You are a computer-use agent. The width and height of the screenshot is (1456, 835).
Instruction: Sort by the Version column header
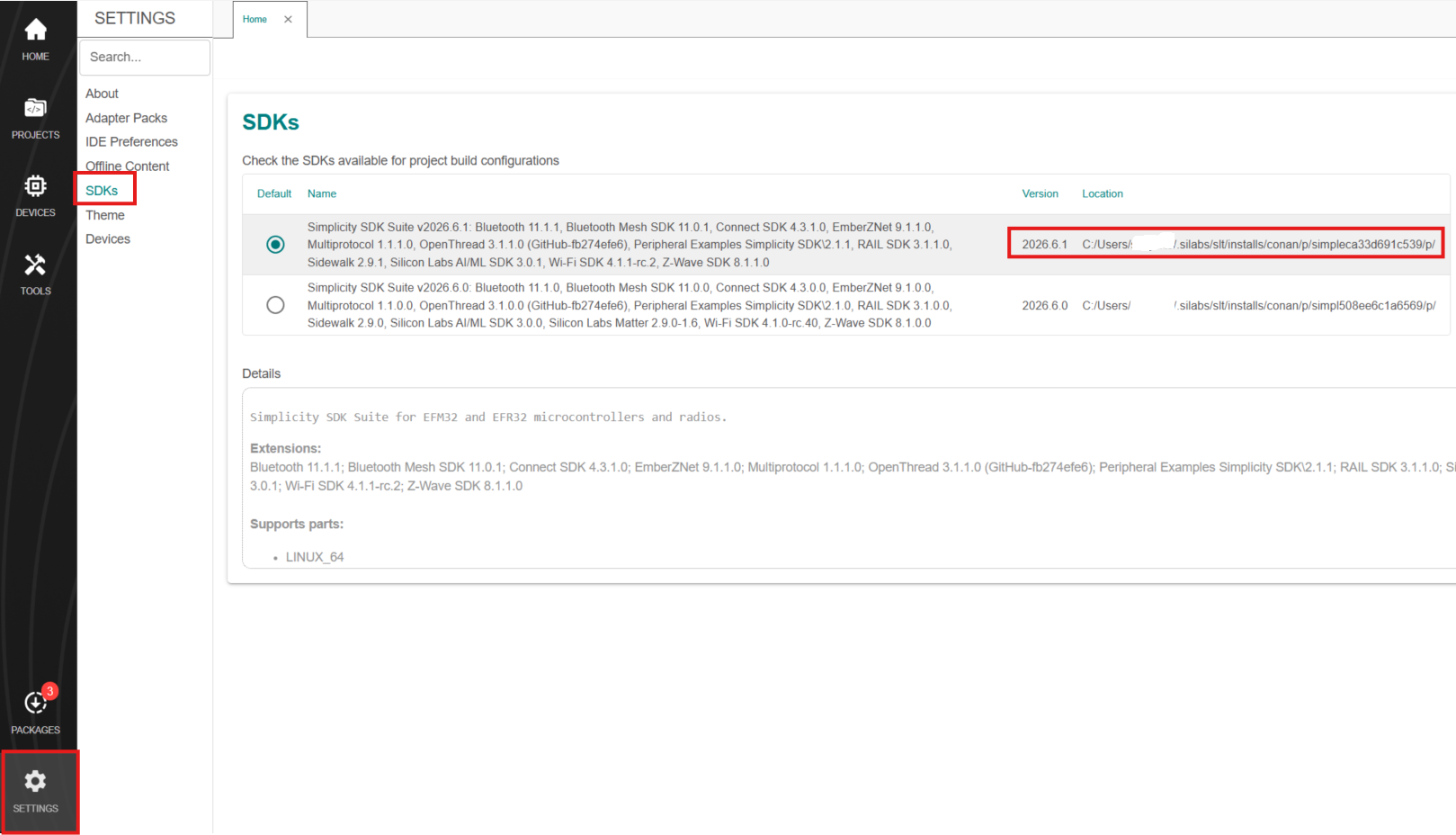click(1040, 193)
